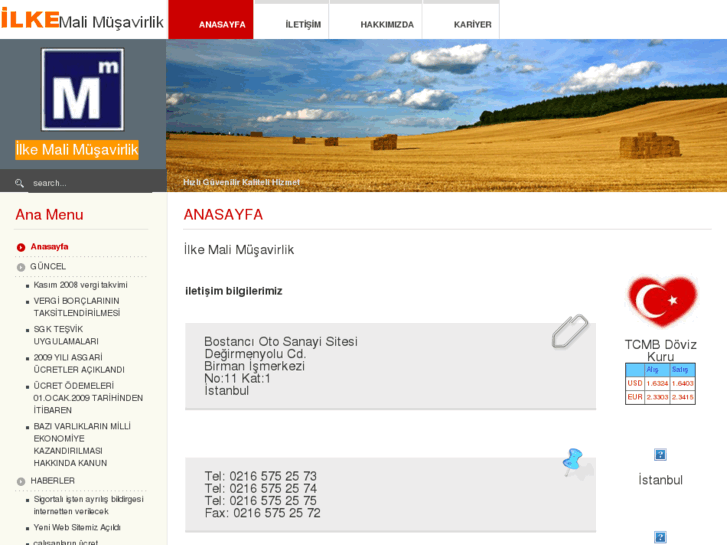Viewport: 727px width, 545px height.
Task: Click the Ana Menu heading
Action: pos(49,215)
